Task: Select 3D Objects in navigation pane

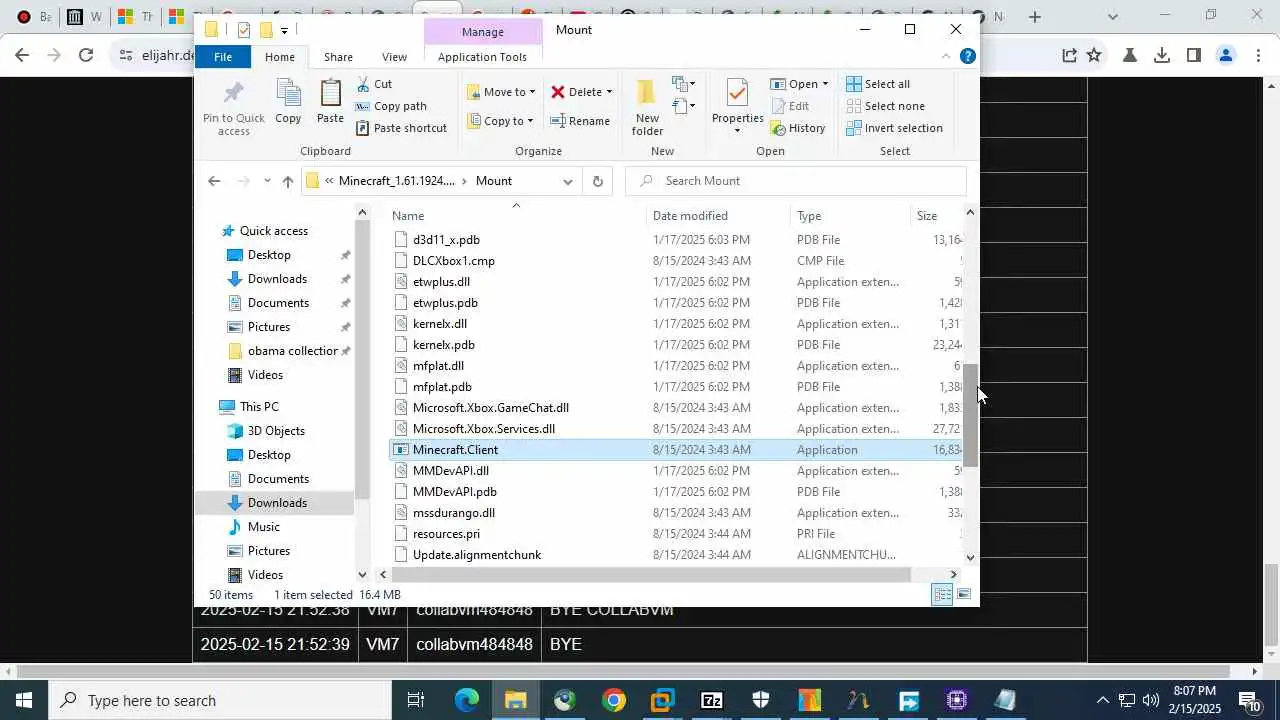Action: pos(276,431)
